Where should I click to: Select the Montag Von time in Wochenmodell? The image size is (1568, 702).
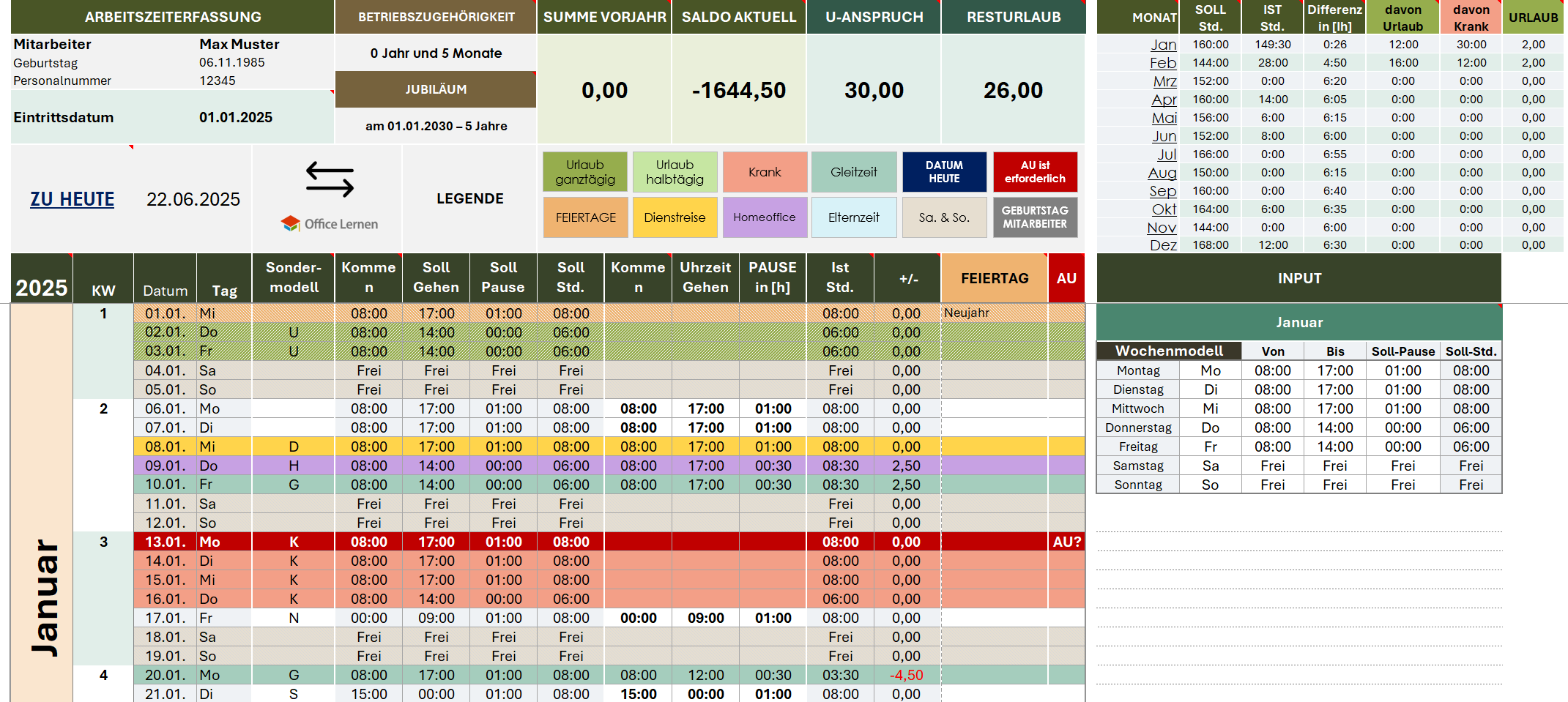pyautogui.click(x=1272, y=370)
